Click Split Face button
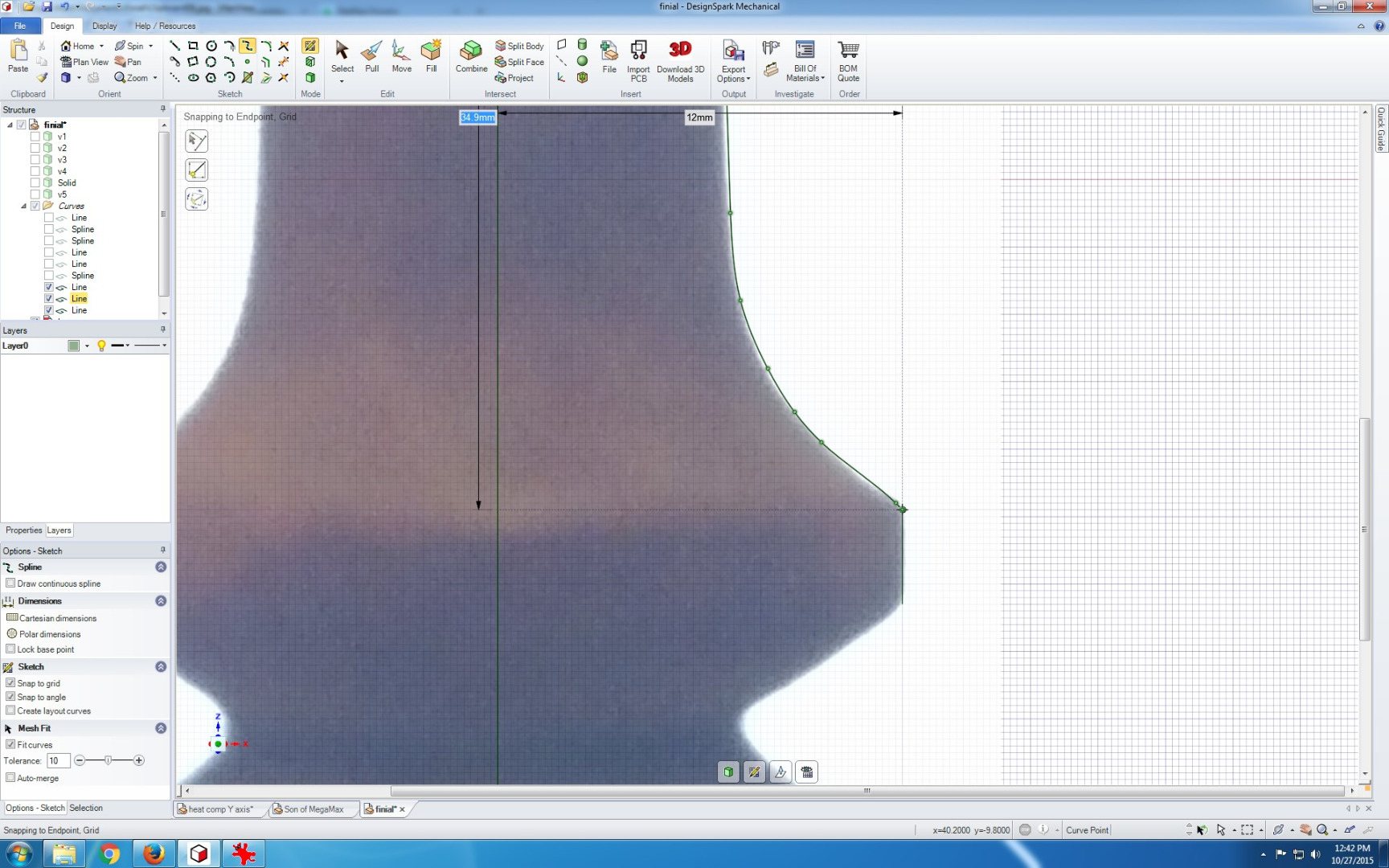The width and height of the screenshot is (1389, 868). 519,62
